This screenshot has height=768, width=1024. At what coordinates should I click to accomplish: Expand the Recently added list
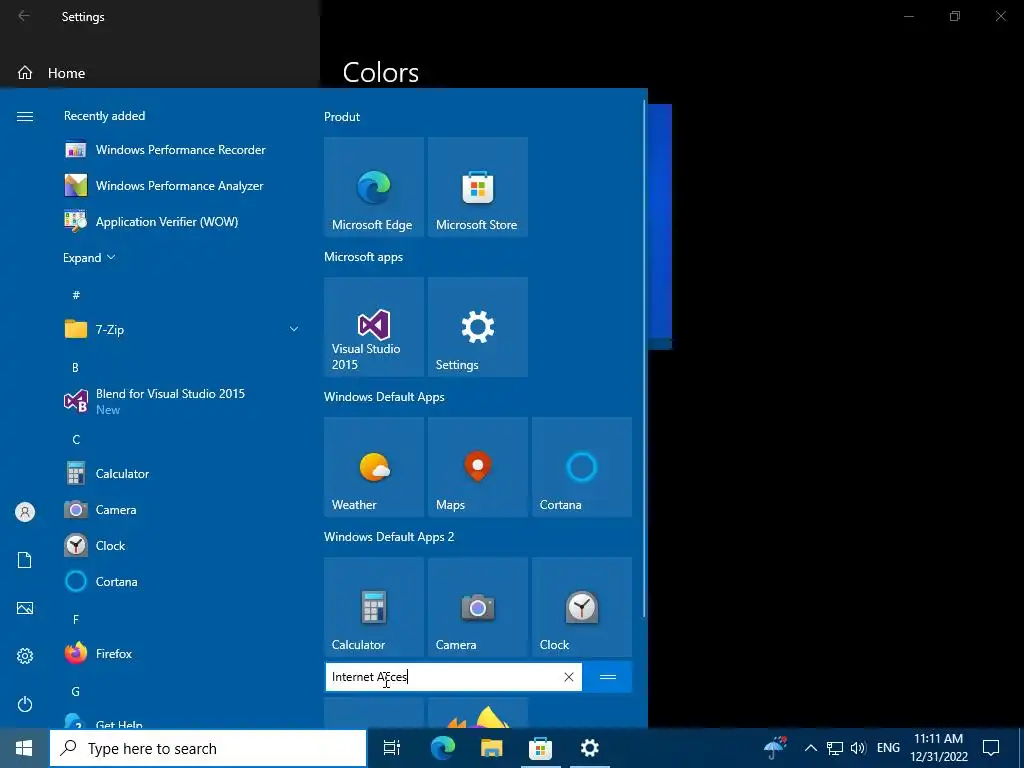[89, 257]
